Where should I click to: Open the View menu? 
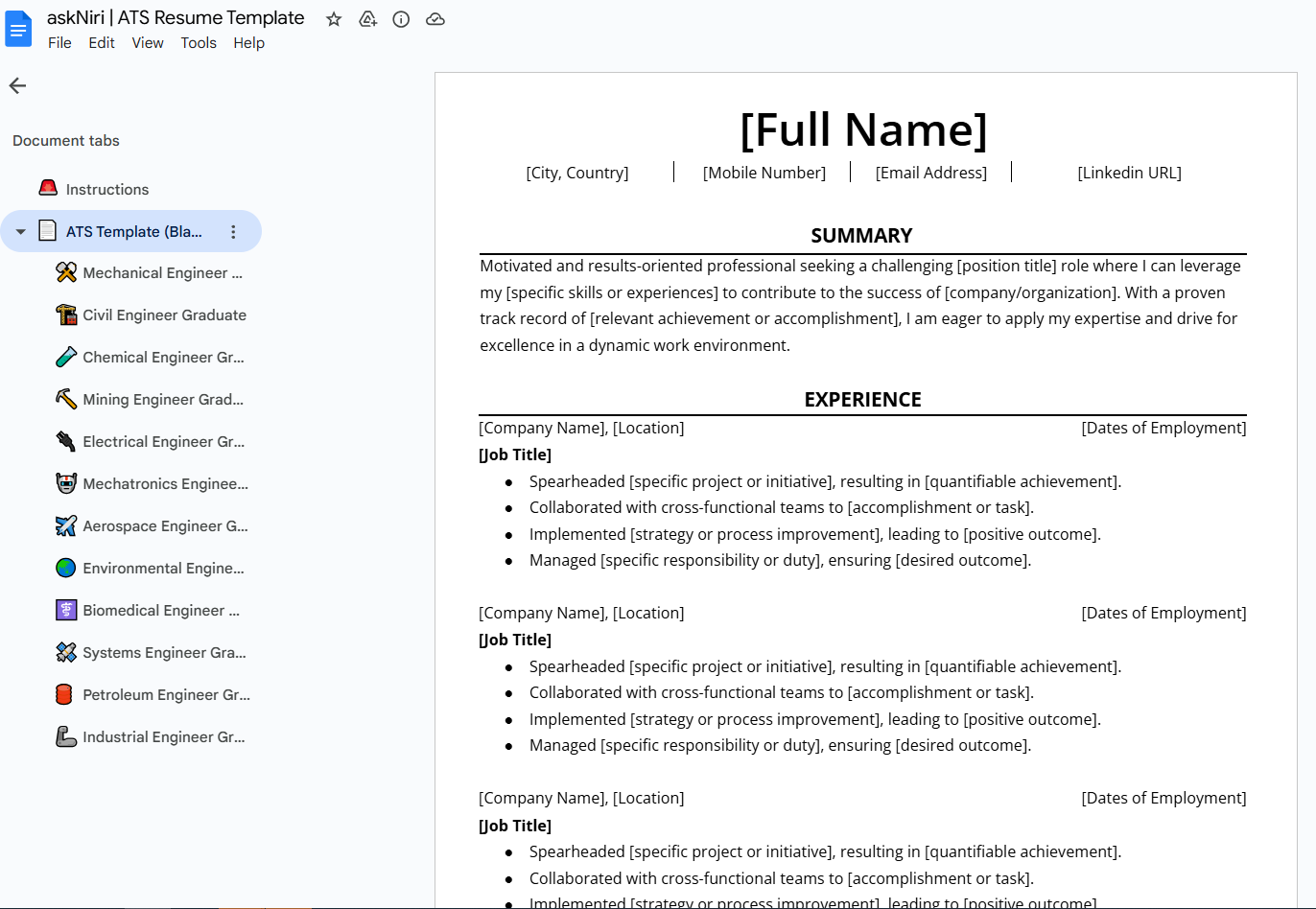click(148, 43)
